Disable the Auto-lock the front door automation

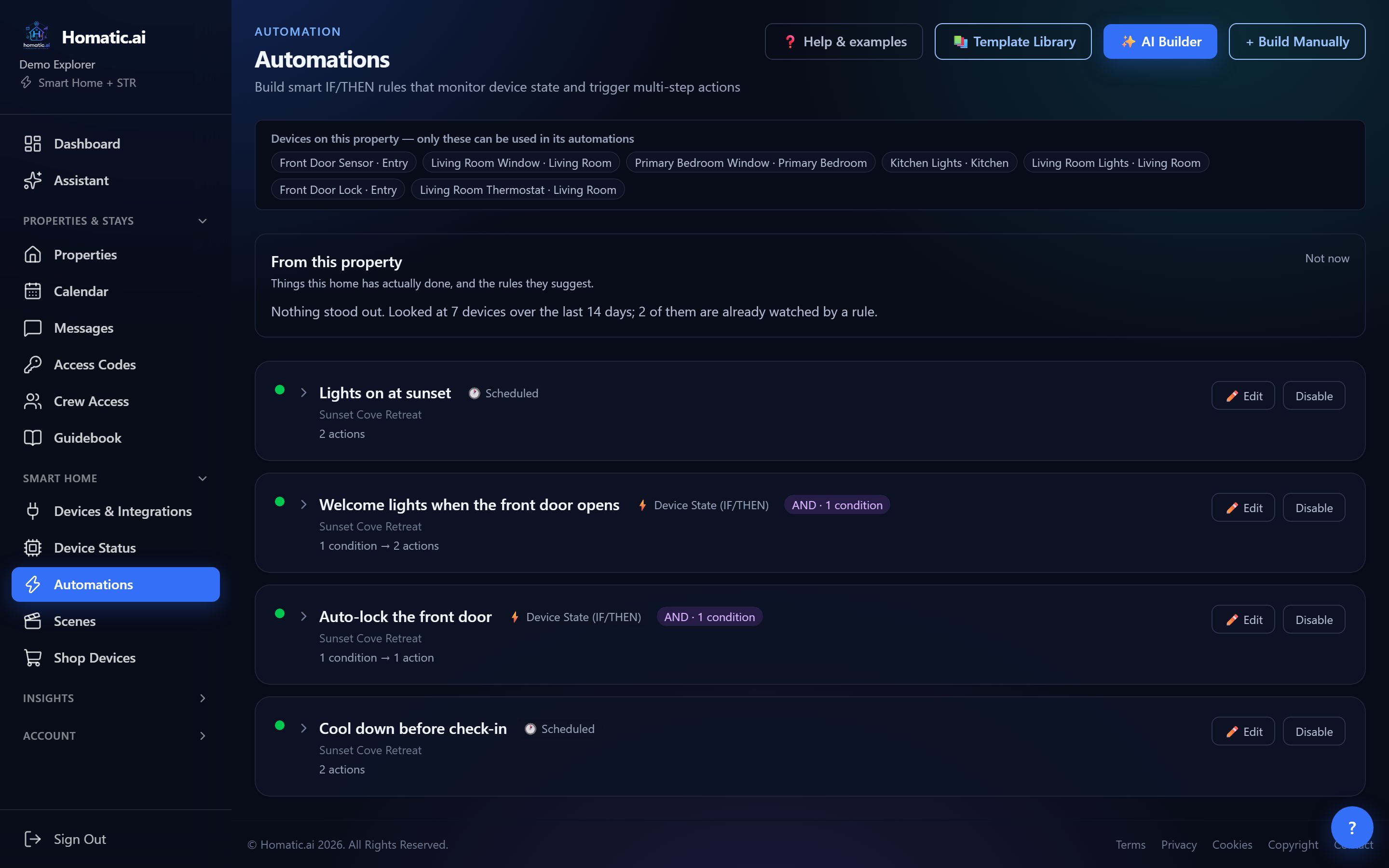[x=1314, y=620]
